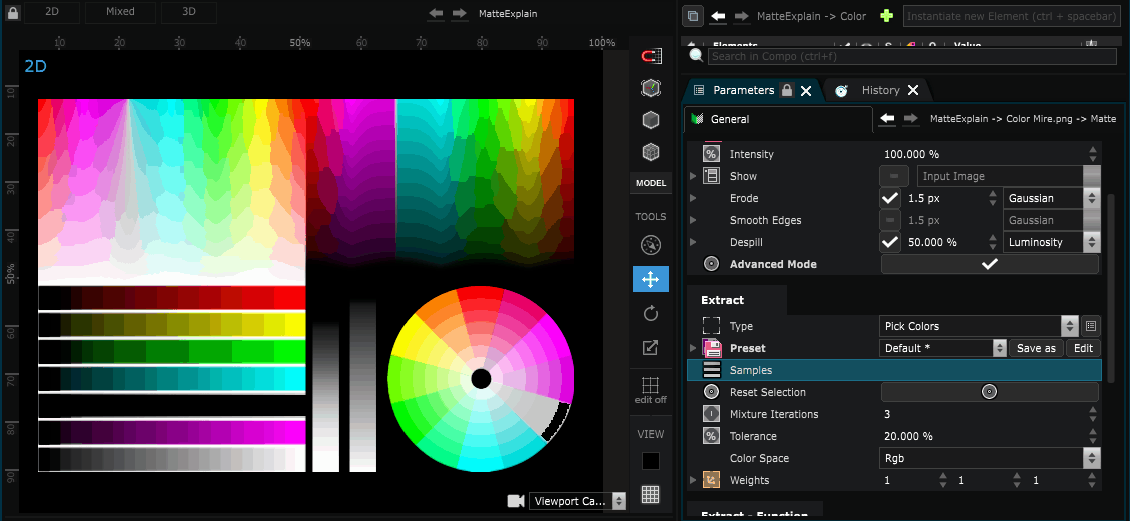The width and height of the screenshot is (1130, 521).
Task: Switch to 3D view mode
Action: [188, 12]
